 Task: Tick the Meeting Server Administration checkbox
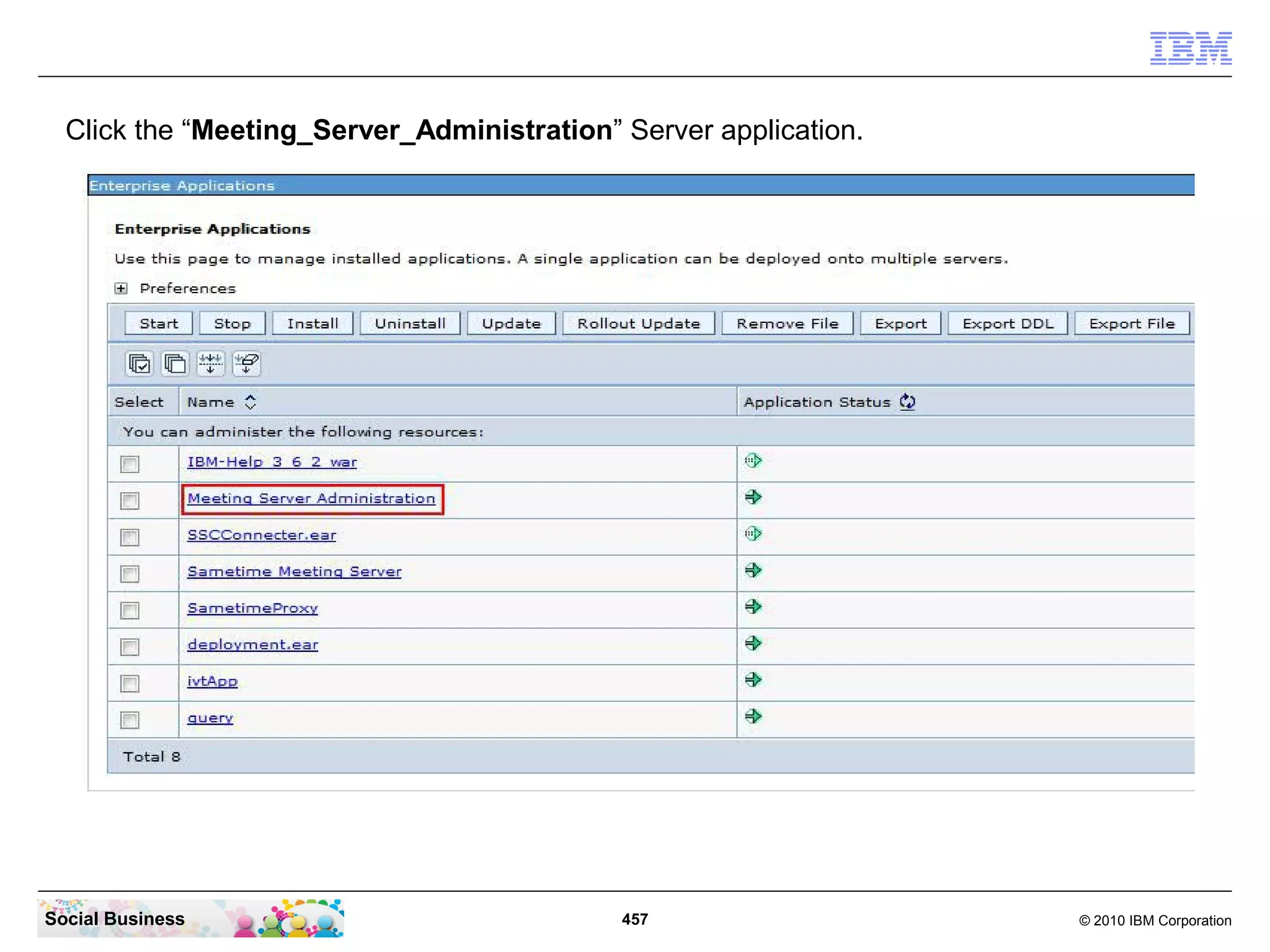click(130, 501)
